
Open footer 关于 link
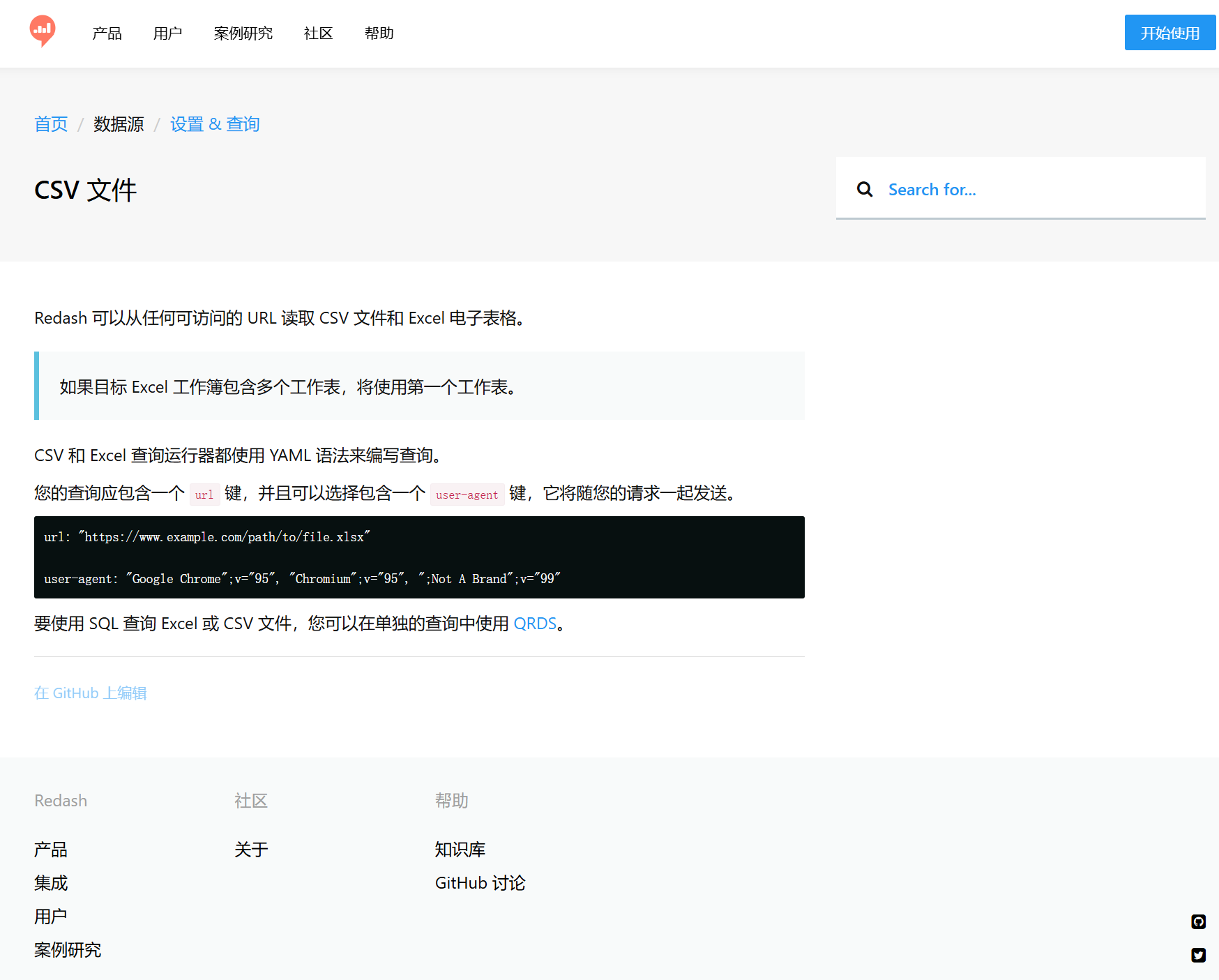pyautogui.click(x=251, y=850)
